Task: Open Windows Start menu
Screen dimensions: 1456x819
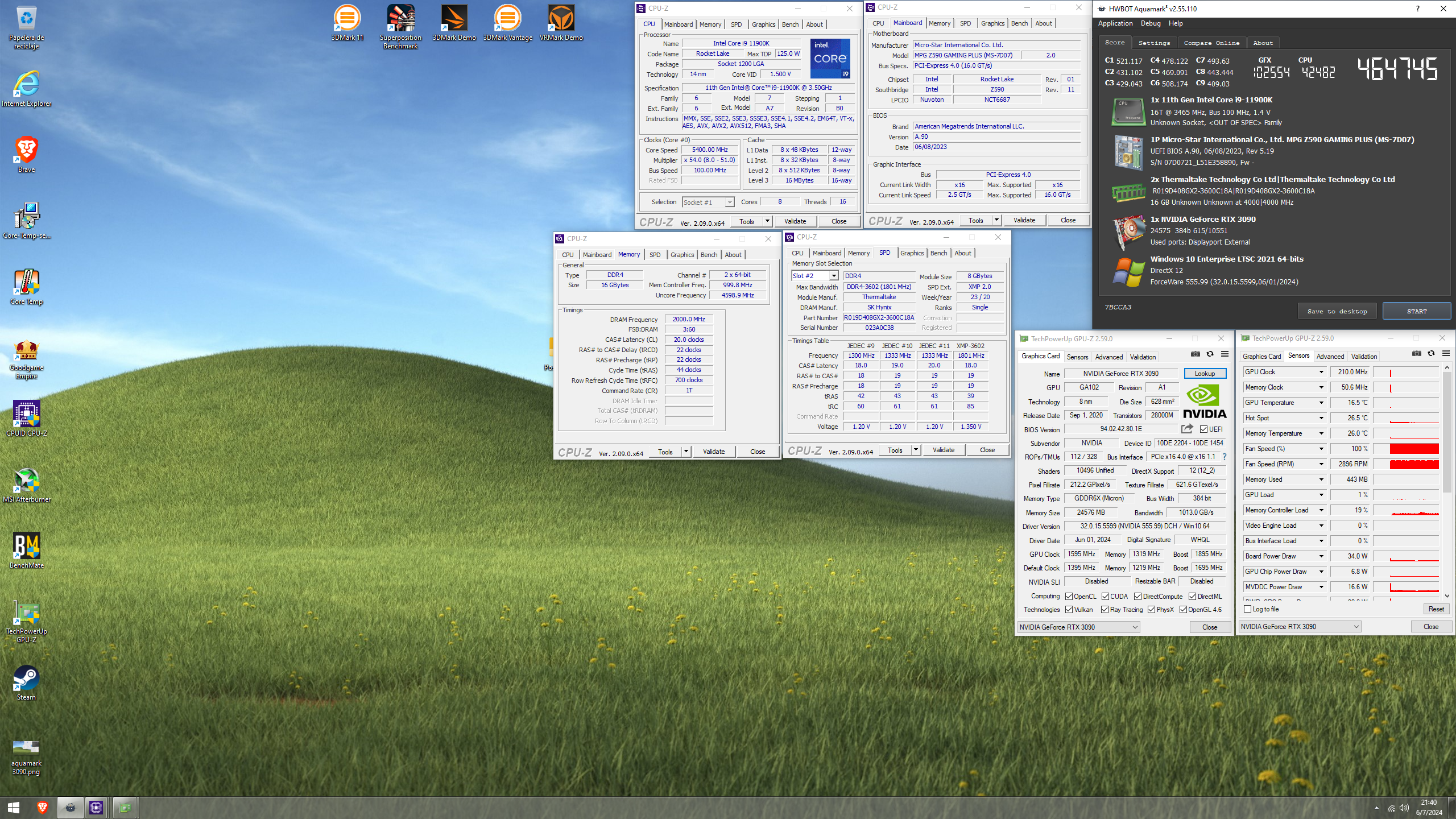Action: click(x=14, y=808)
